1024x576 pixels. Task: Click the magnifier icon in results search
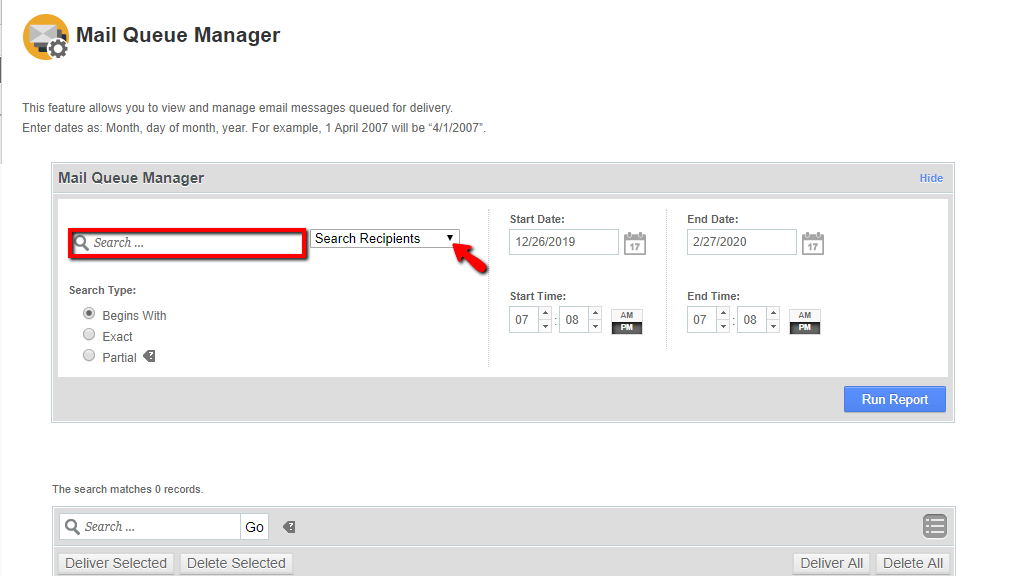coord(72,526)
